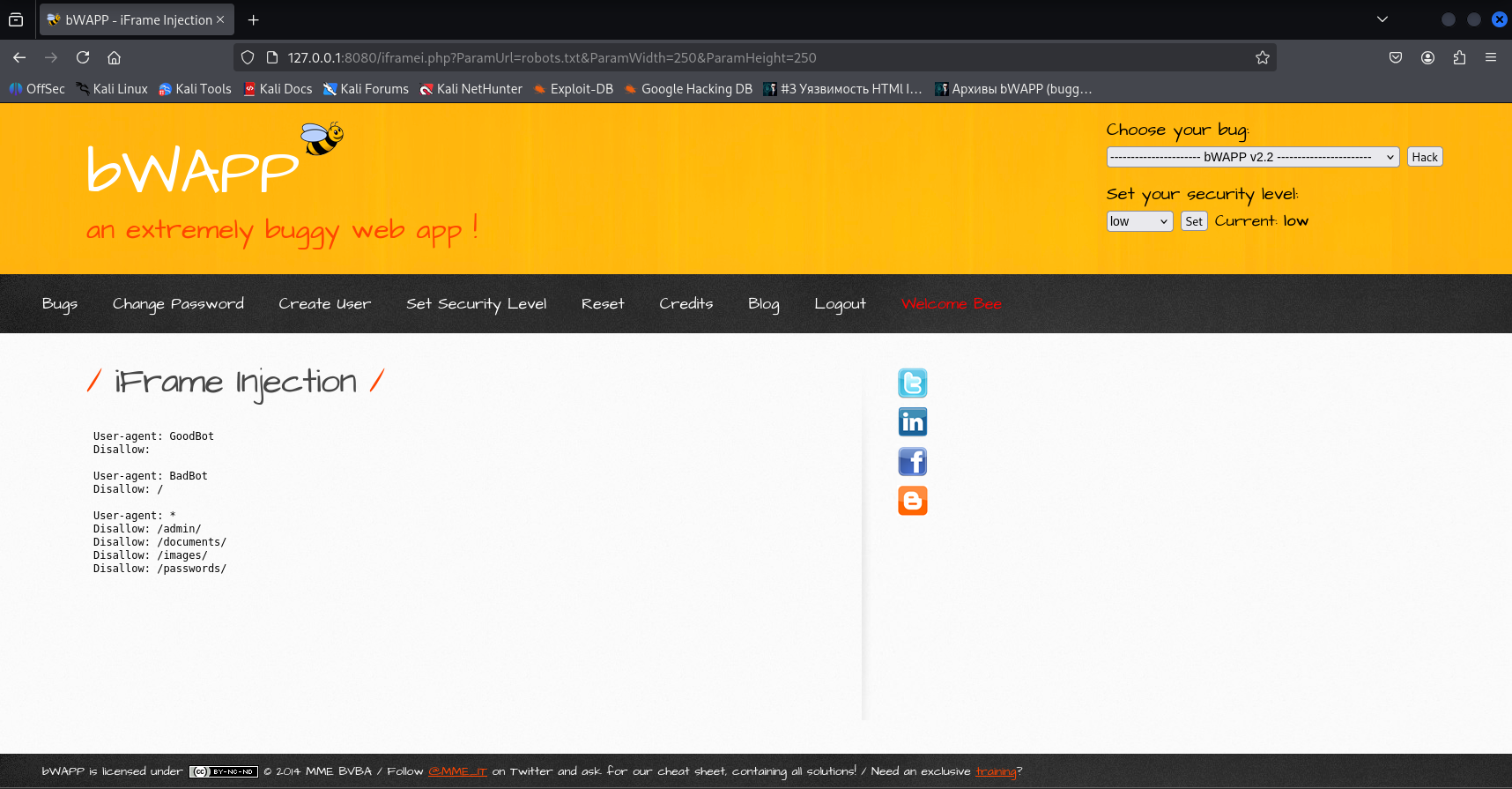Open the Change Password menu item

(x=178, y=304)
